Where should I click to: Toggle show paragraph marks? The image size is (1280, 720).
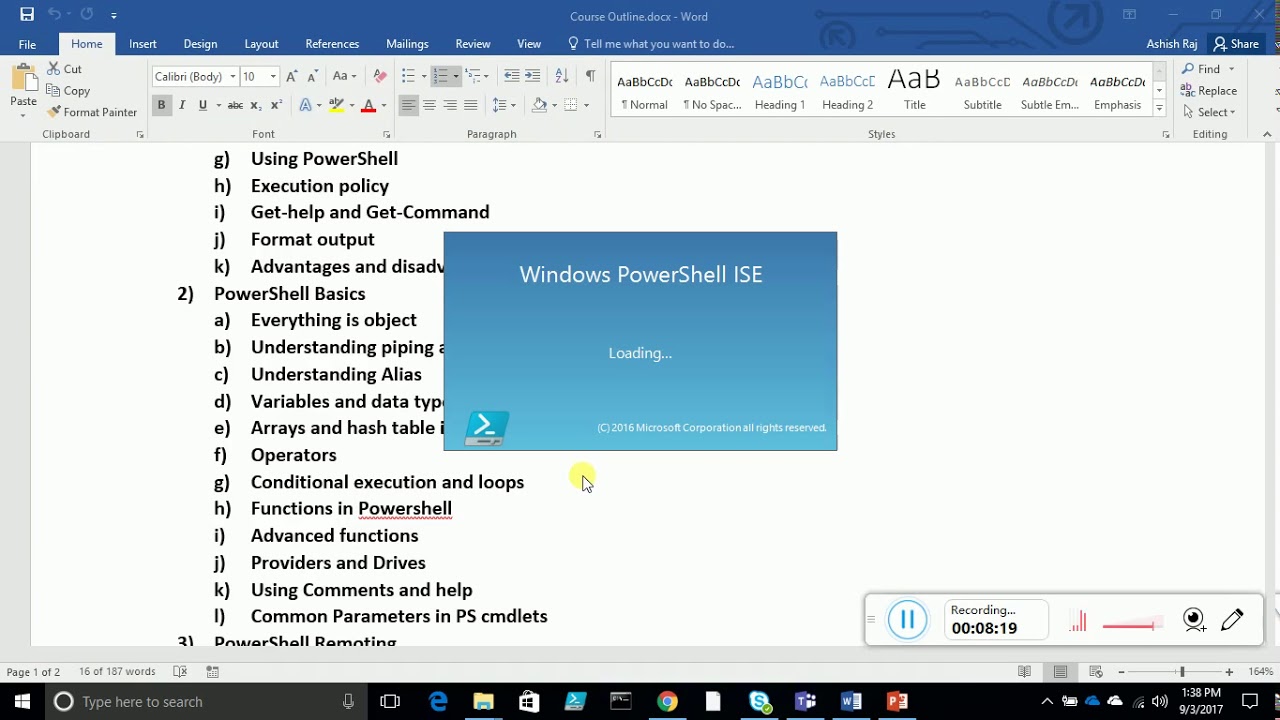tap(590, 76)
